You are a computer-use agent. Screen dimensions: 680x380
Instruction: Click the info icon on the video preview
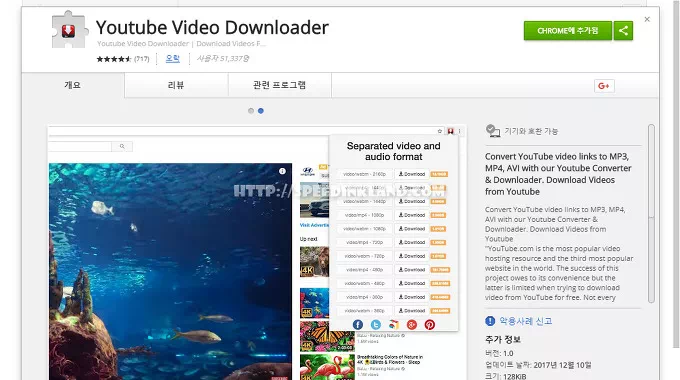click(282, 171)
